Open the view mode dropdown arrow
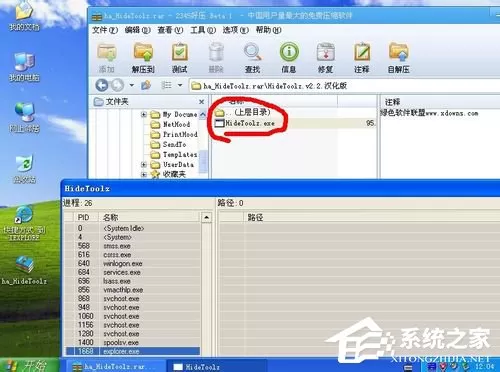 [180, 85]
